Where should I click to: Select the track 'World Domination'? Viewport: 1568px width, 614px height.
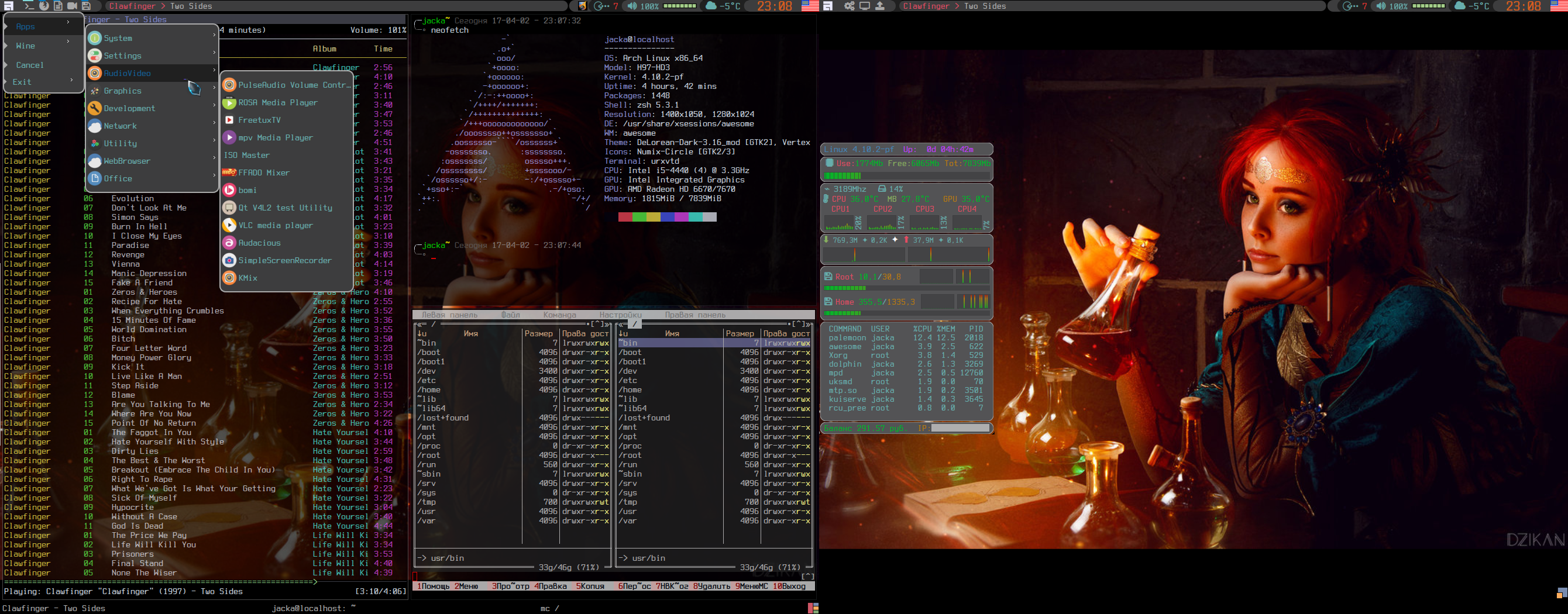tap(149, 329)
